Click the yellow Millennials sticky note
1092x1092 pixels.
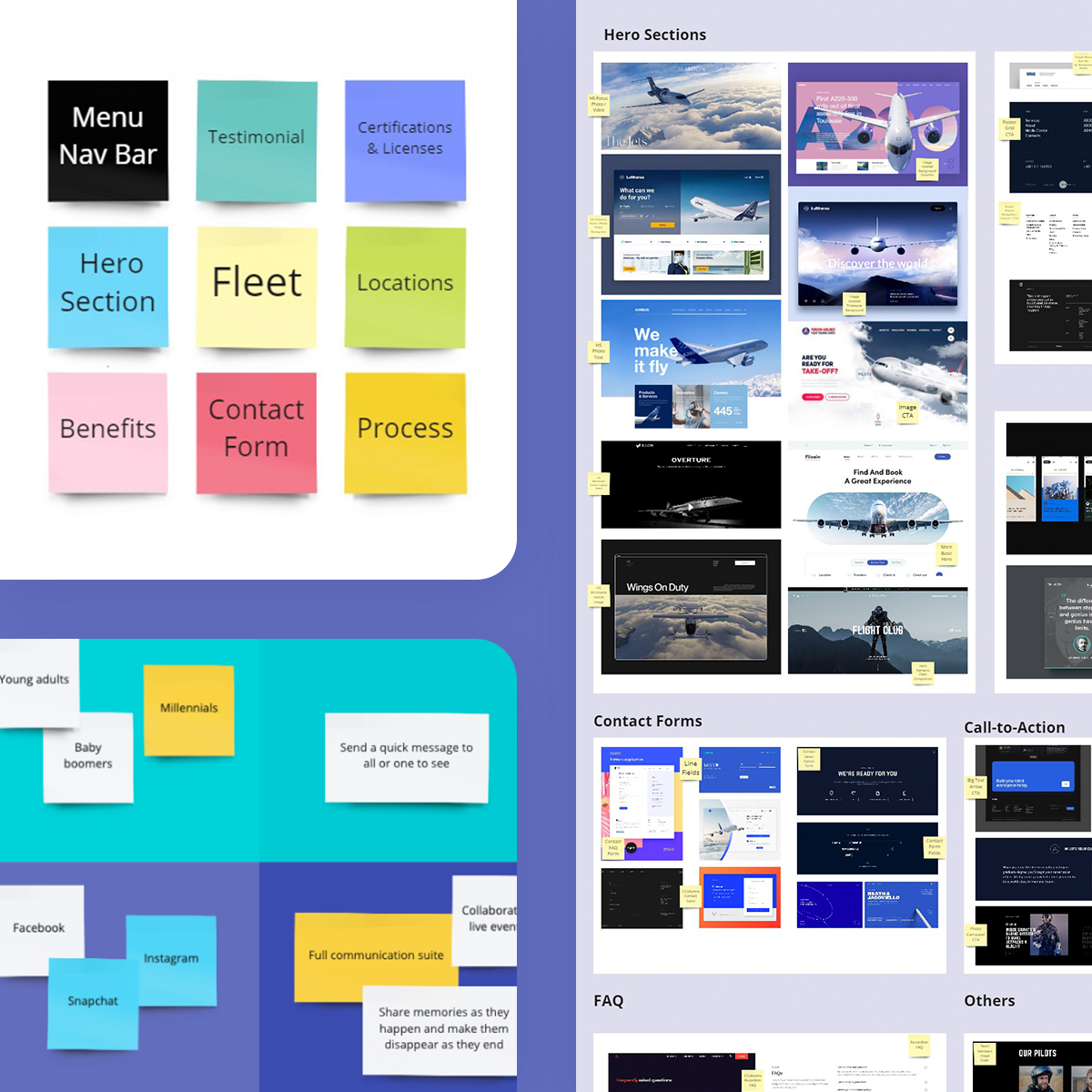tap(188, 710)
